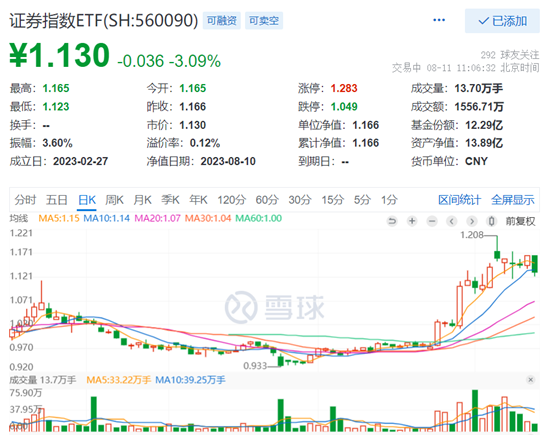Viewport: 554px width, 435px height.
Task: Select the 月K chart tab
Action: 142,200
